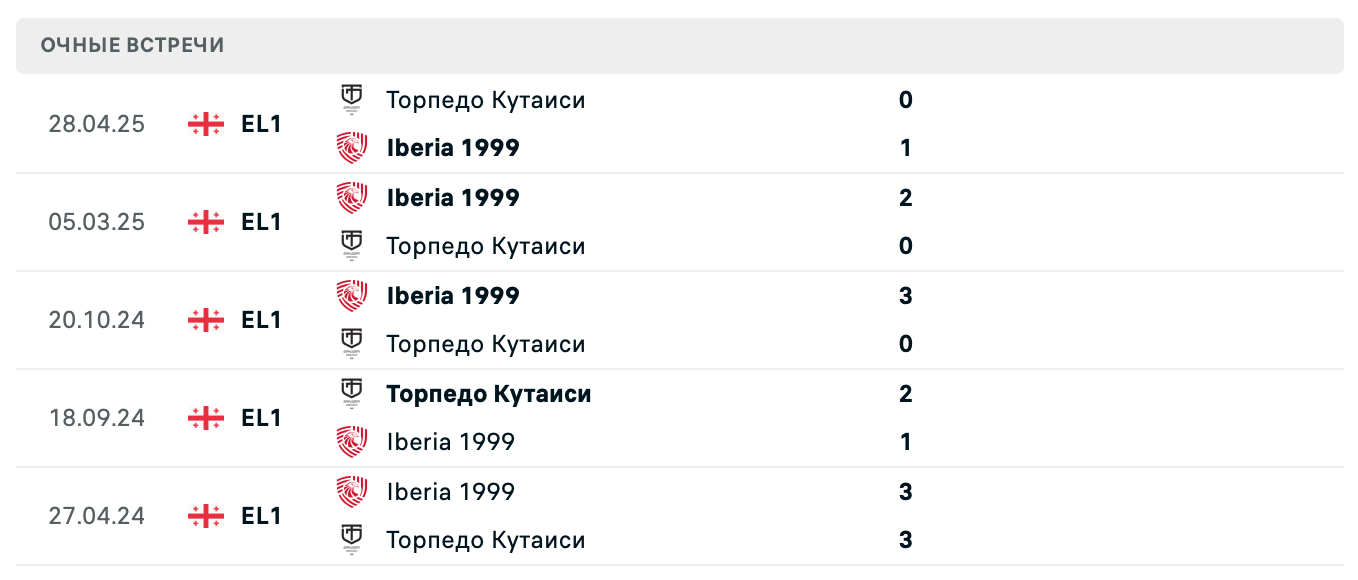Click Торпедо Кутаиси name in the bottom match

point(485,540)
